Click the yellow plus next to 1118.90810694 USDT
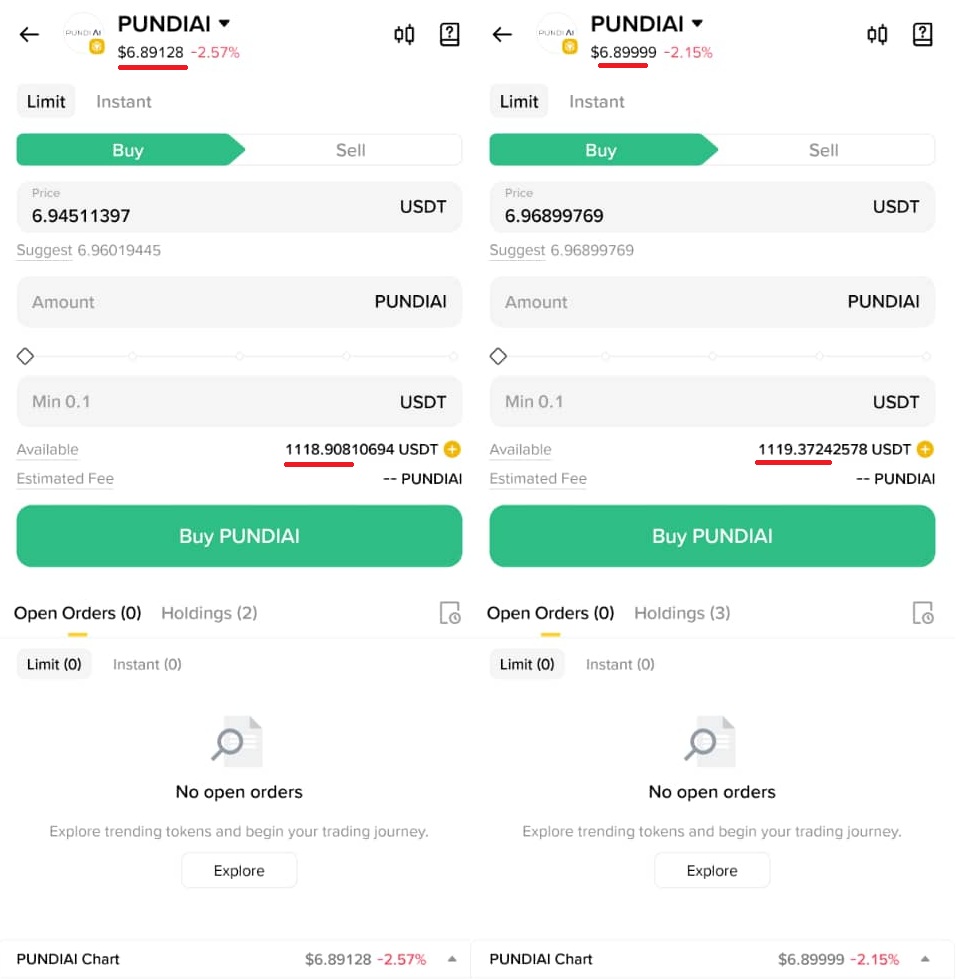This screenshot has width=956, height=979. point(452,450)
